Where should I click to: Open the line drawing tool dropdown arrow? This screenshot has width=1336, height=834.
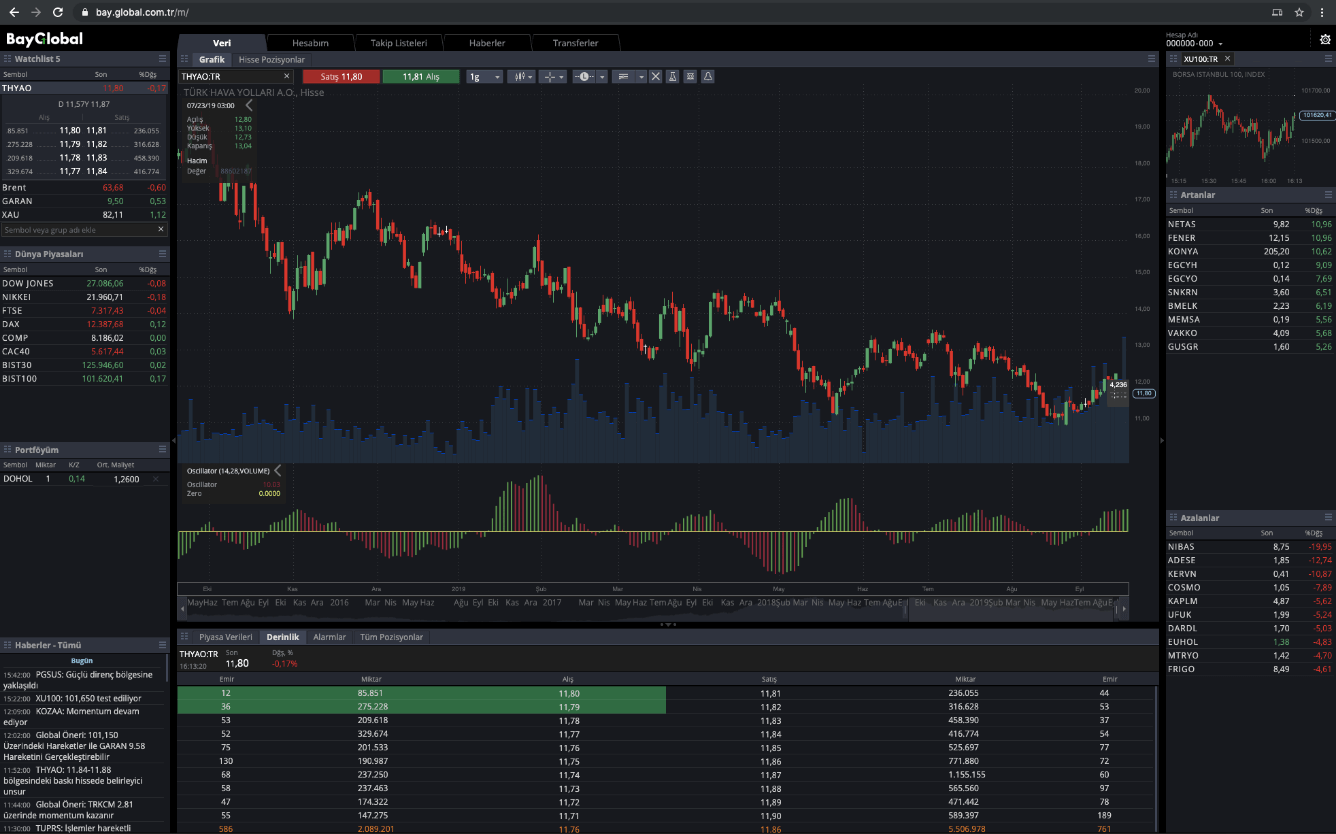[641, 76]
